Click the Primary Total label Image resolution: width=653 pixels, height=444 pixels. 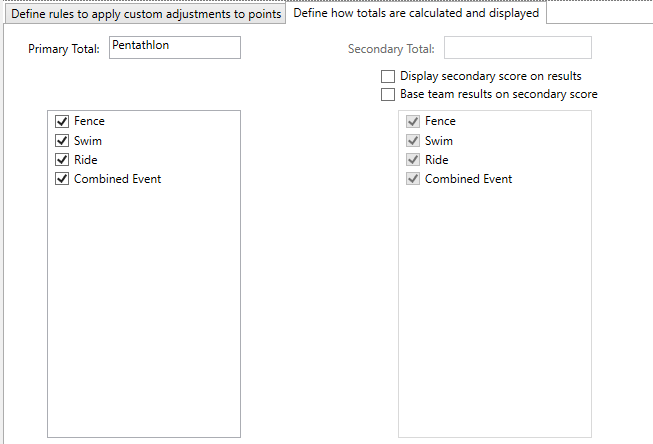click(64, 49)
